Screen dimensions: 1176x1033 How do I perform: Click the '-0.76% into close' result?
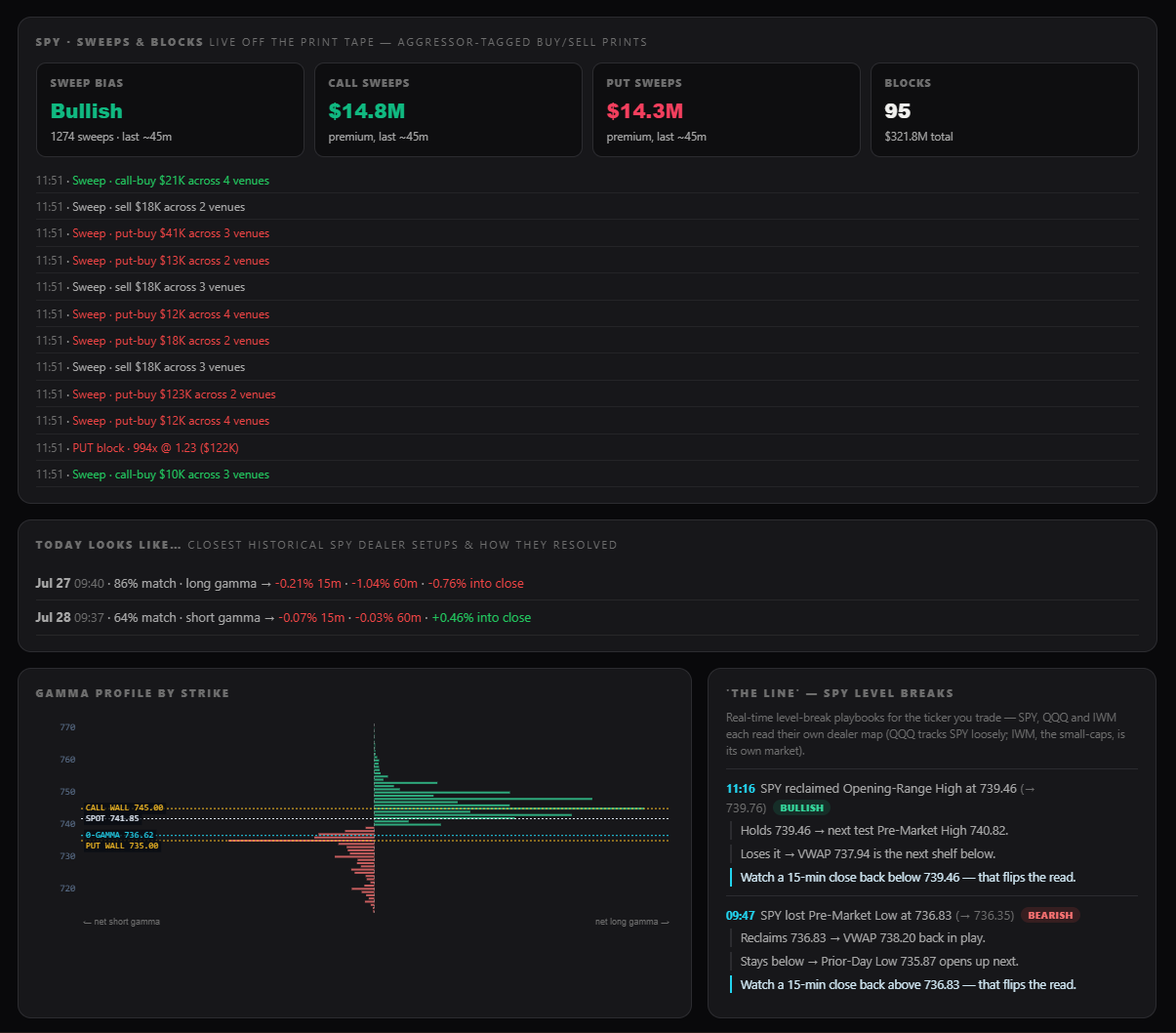[476, 584]
